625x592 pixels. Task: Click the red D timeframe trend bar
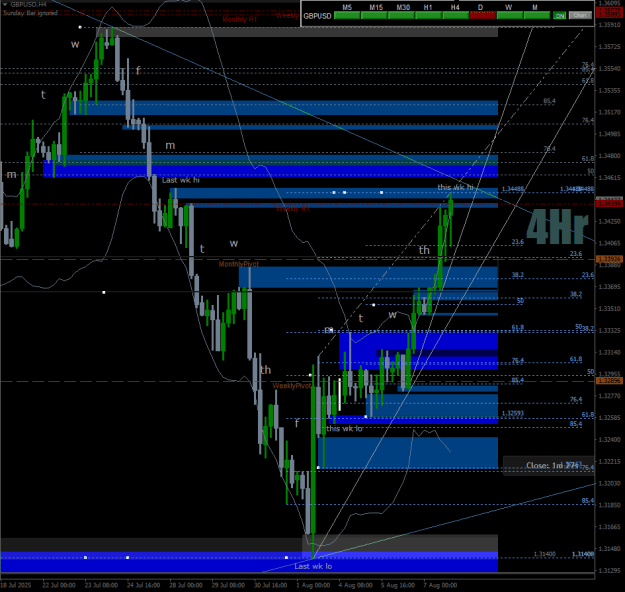point(483,16)
